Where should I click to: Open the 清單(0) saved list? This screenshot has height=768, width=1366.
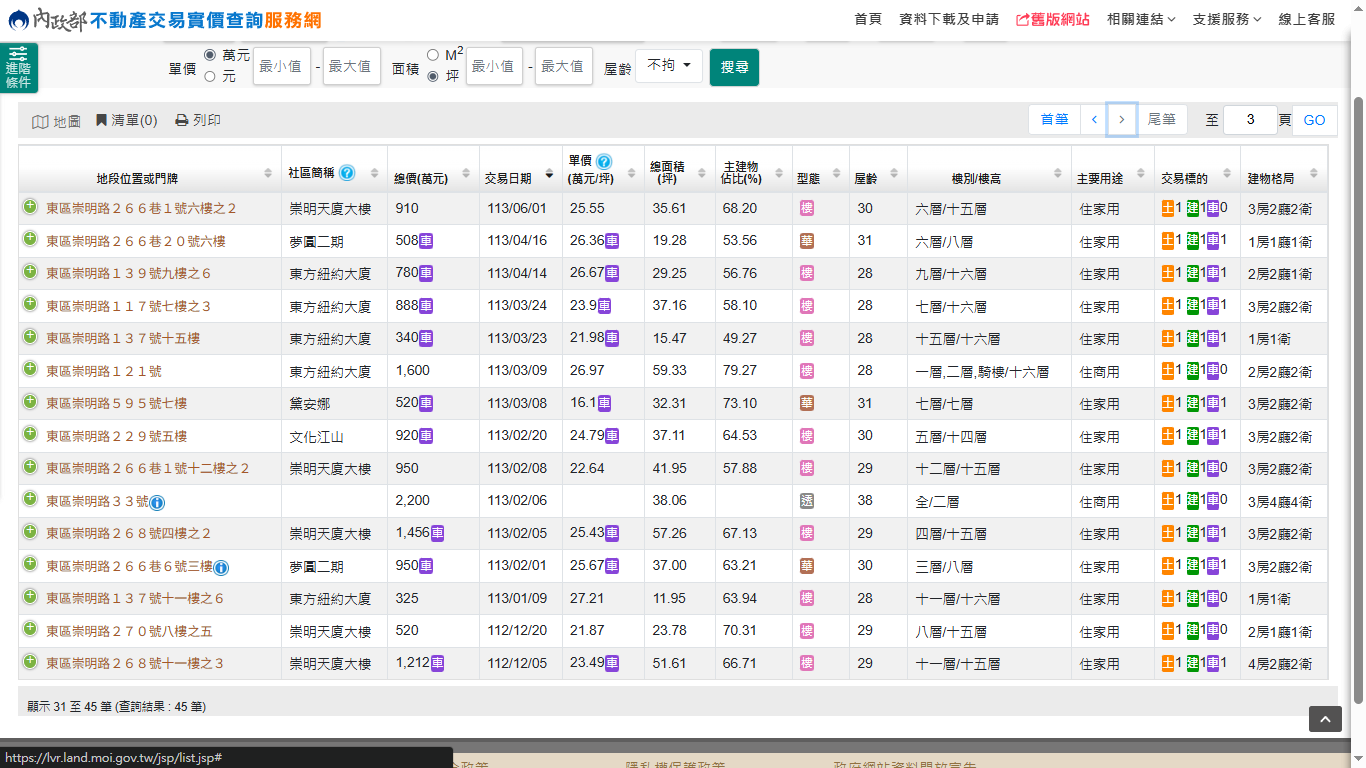[126, 121]
